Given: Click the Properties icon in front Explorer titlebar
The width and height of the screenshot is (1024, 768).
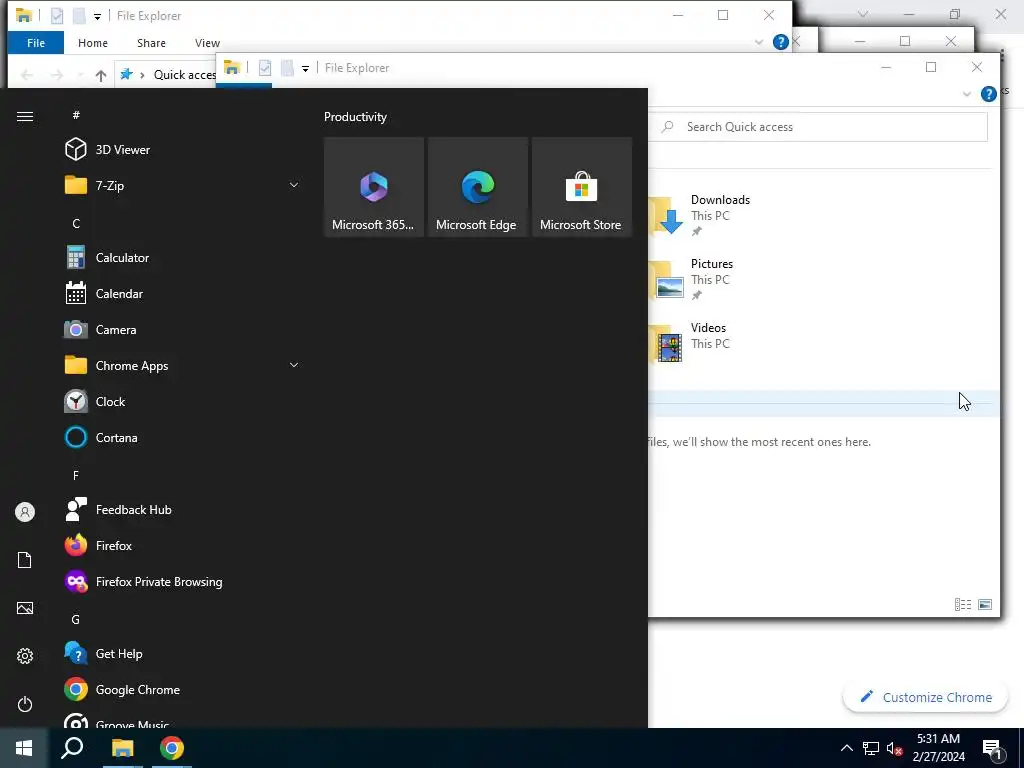Looking at the screenshot, I should (x=264, y=67).
